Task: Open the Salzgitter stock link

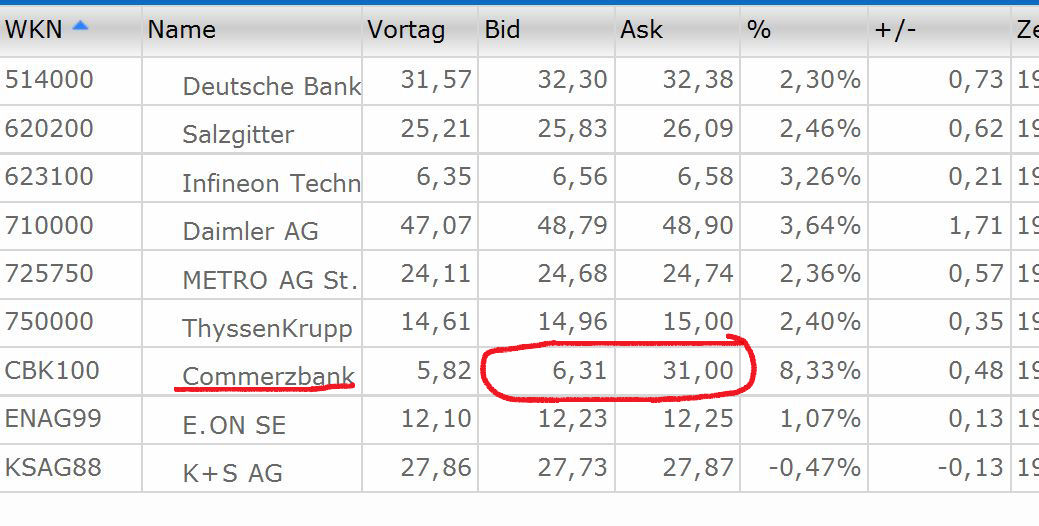Action: 238,134
